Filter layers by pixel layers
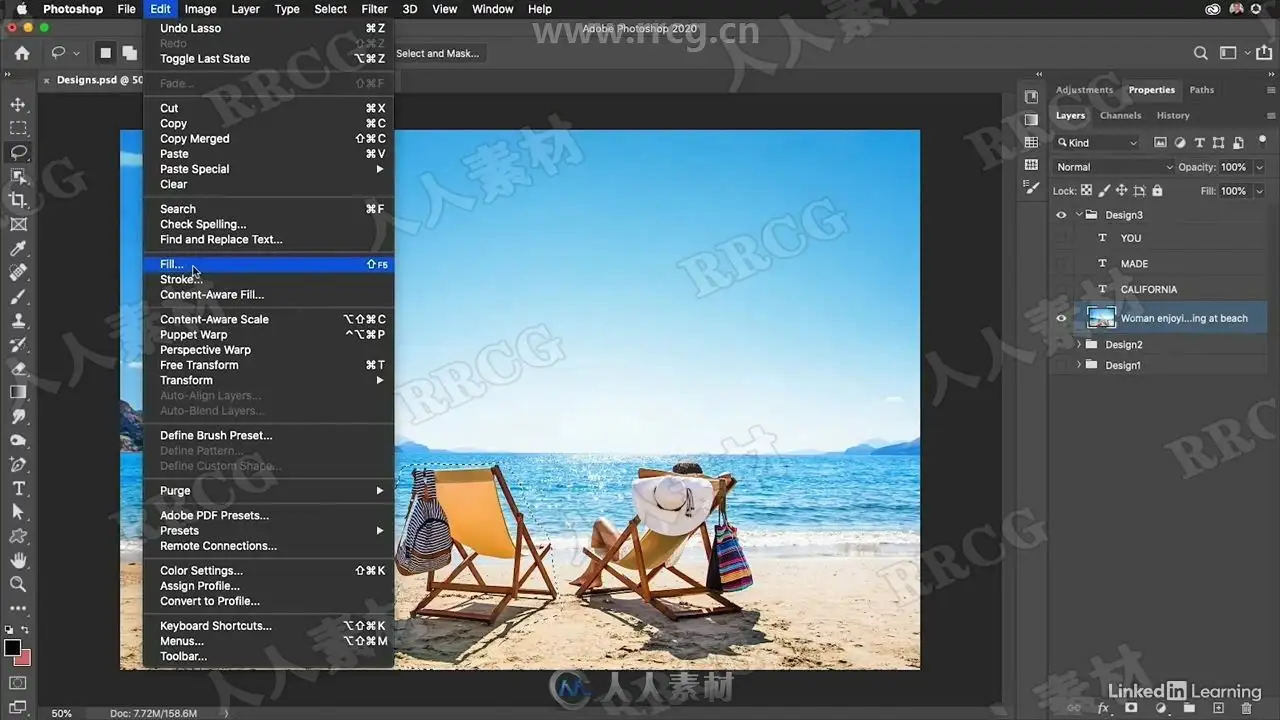Image resolution: width=1280 pixels, height=720 pixels. pyautogui.click(x=1161, y=143)
